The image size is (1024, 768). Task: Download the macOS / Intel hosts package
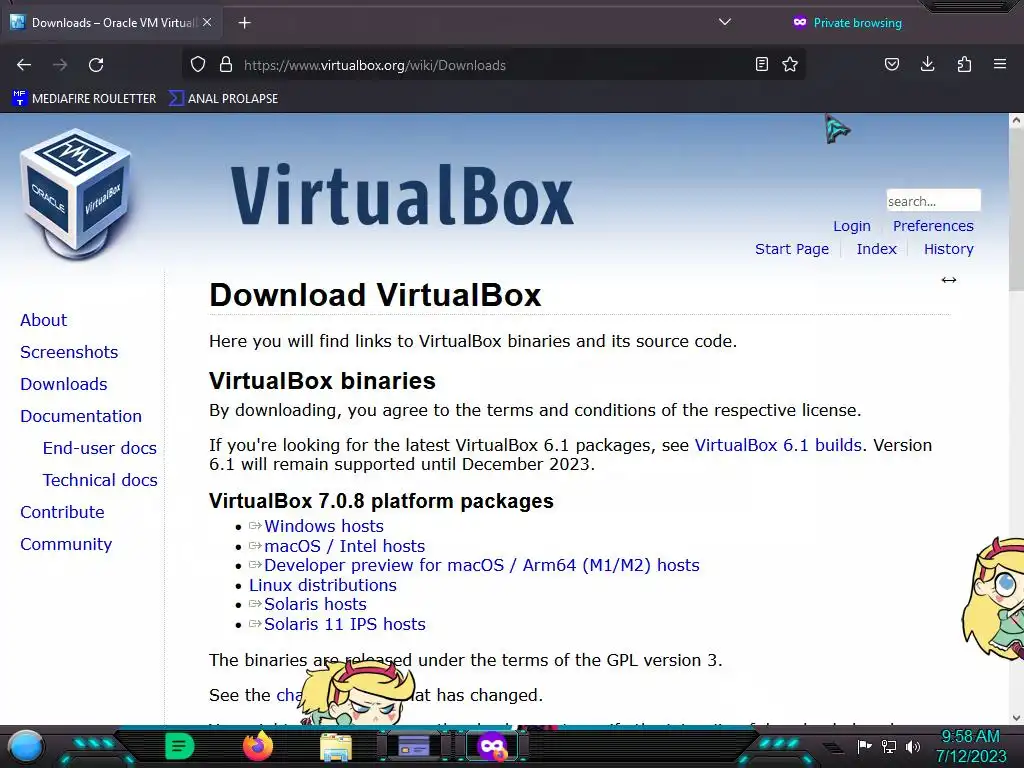[344, 546]
